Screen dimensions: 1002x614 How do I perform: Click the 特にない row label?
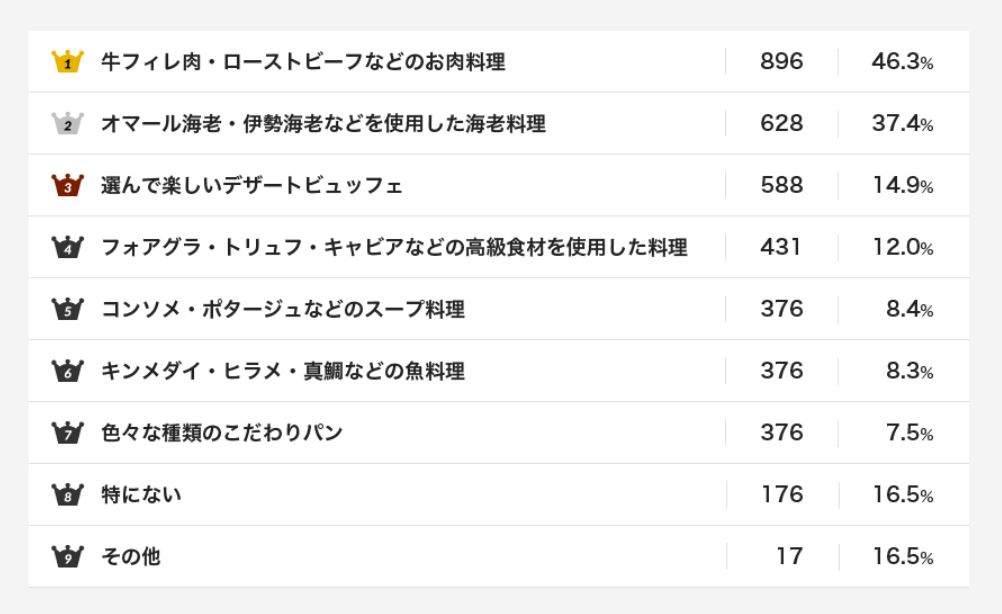pyautogui.click(x=141, y=495)
